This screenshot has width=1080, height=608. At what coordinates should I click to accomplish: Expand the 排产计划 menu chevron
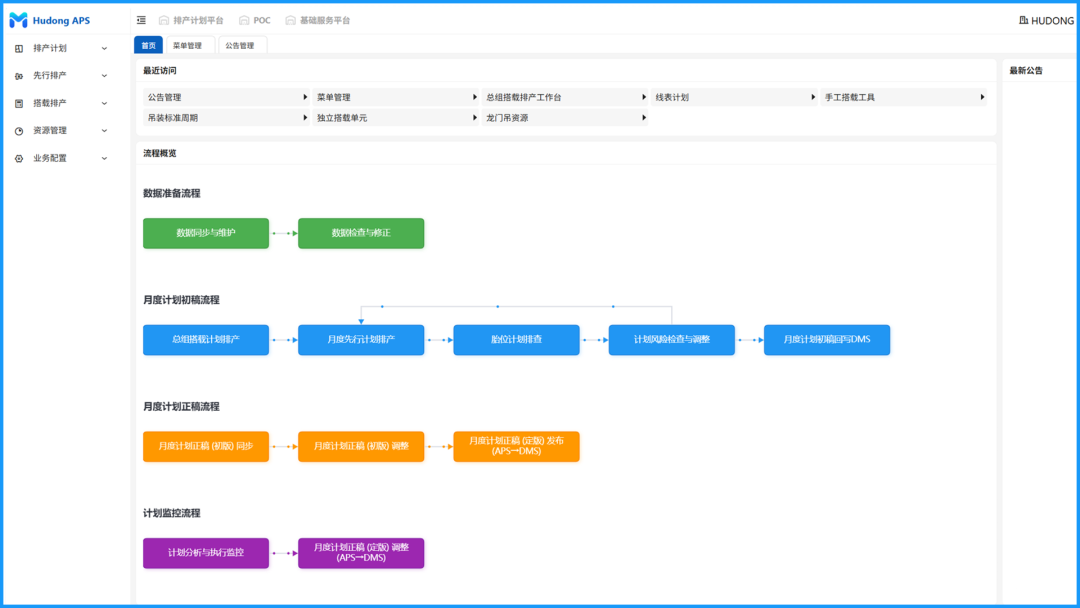pyautogui.click(x=104, y=48)
